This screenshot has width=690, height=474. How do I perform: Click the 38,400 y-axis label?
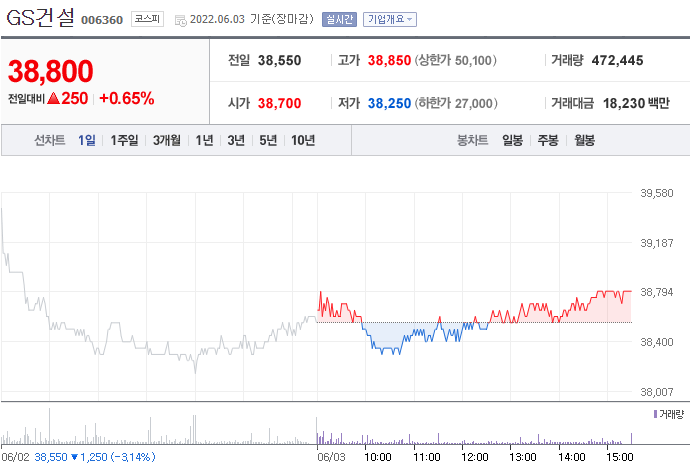[657, 342]
